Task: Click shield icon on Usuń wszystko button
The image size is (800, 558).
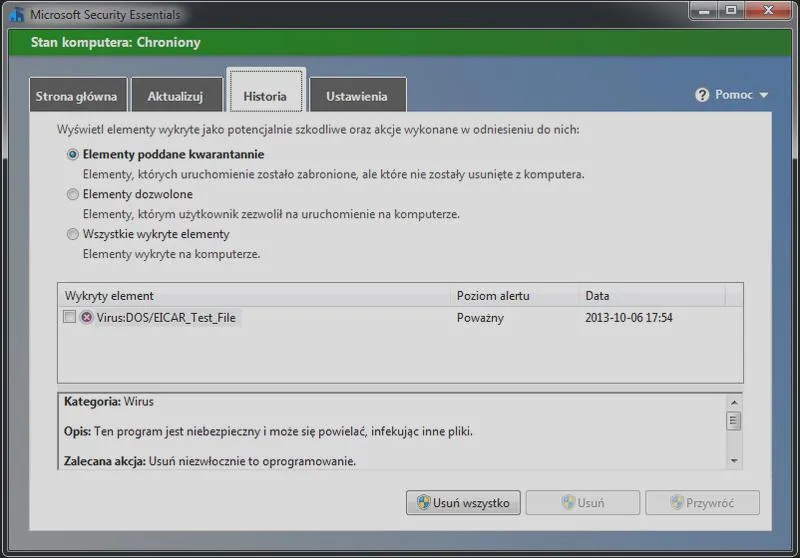Action: tap(423, 502)
